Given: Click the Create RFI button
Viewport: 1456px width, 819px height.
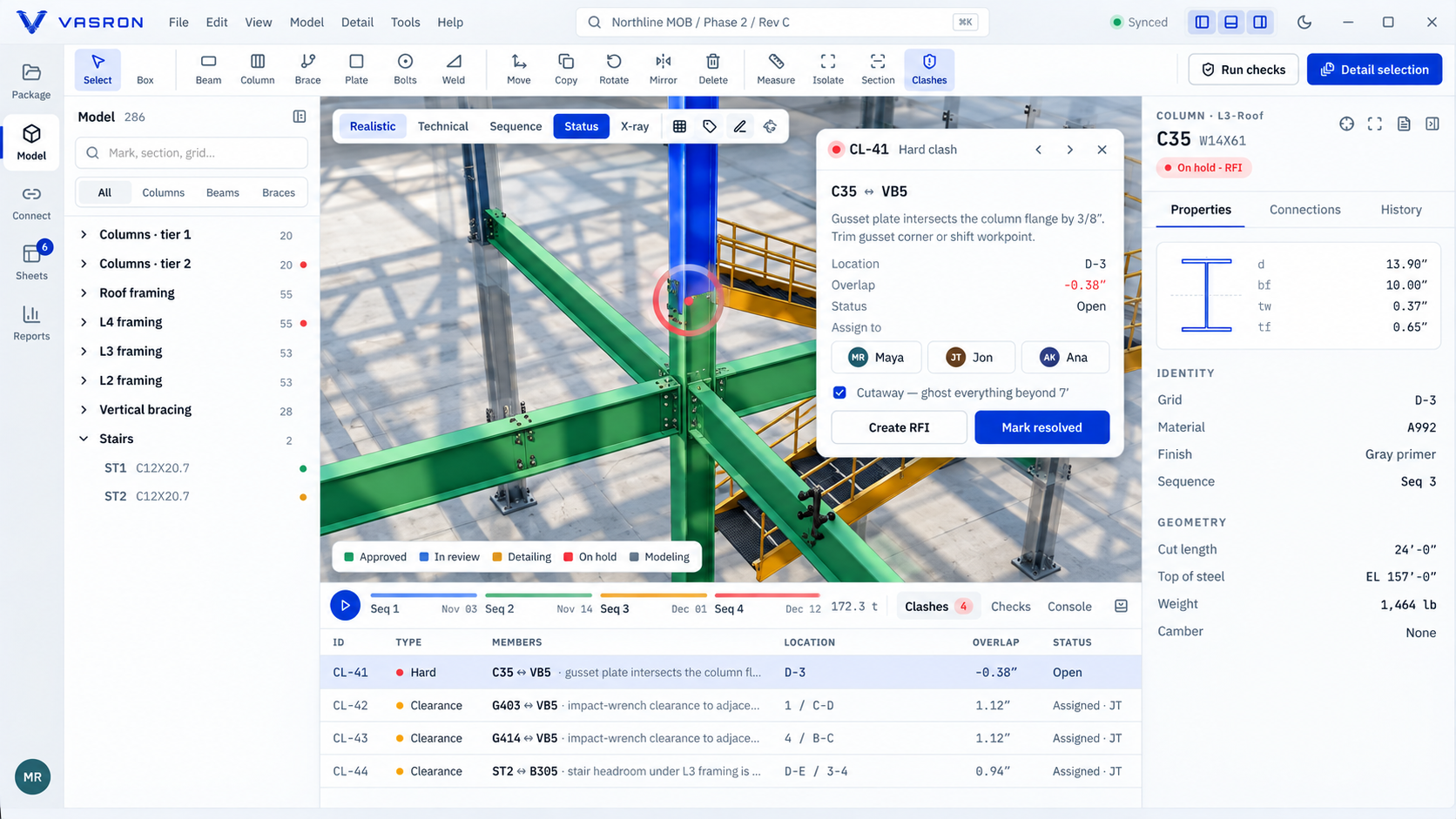Looking at the screenshot, I should pos(899,427).
